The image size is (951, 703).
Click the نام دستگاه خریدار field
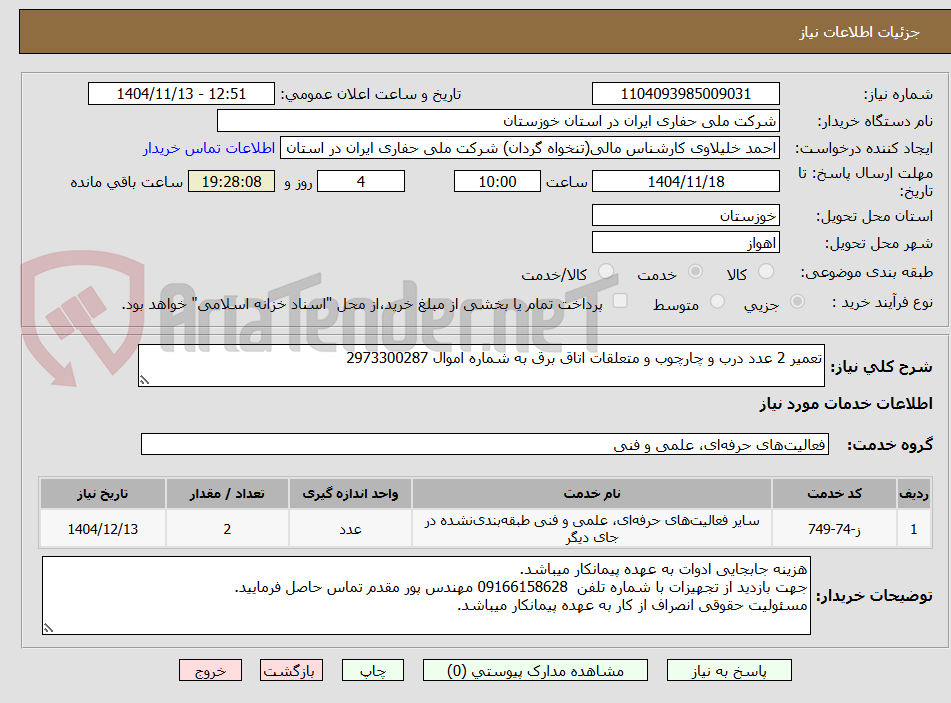(x=498, y=121)
